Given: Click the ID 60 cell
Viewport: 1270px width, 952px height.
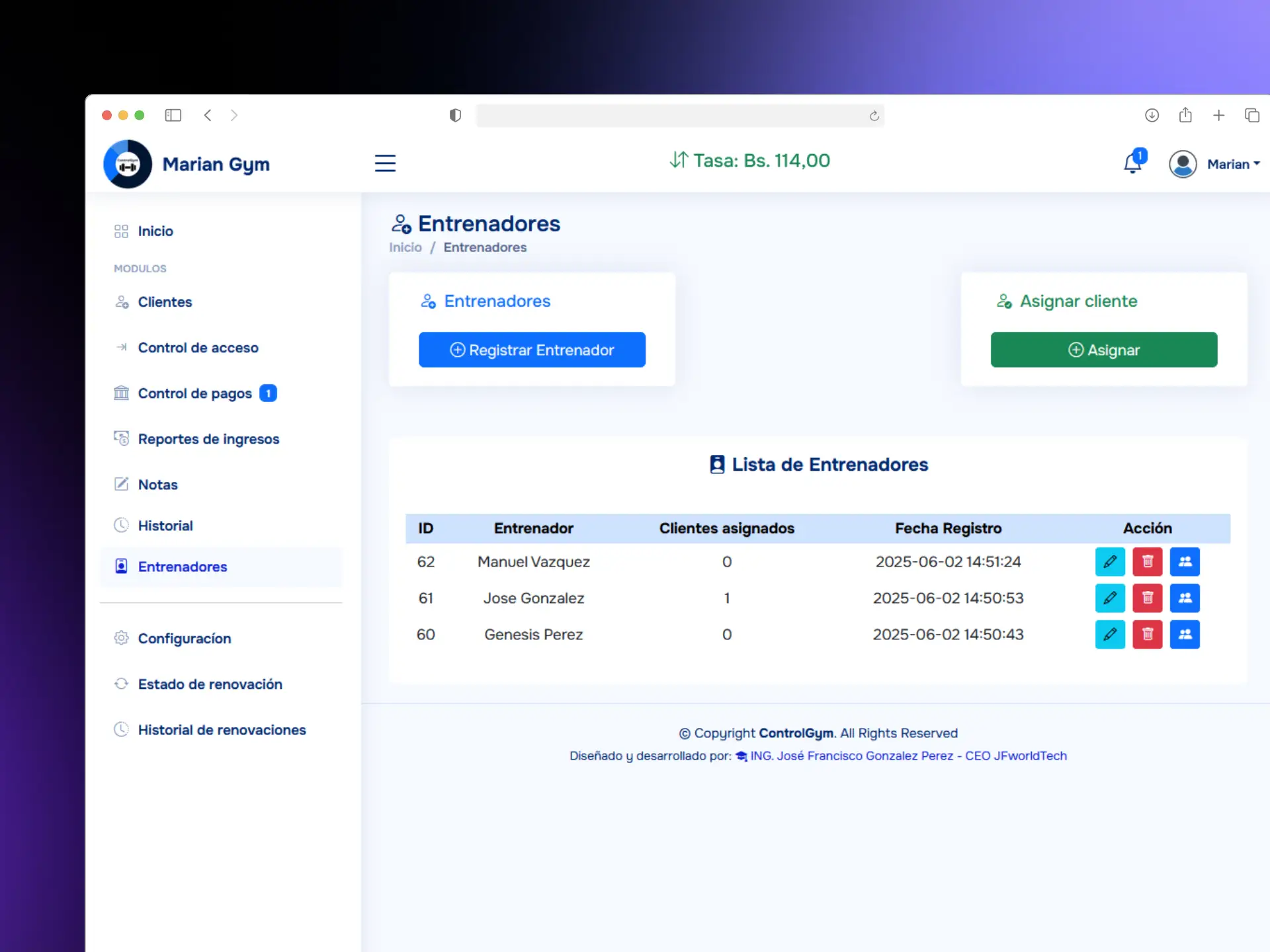Looking at the screenshot, I should 425,635.
